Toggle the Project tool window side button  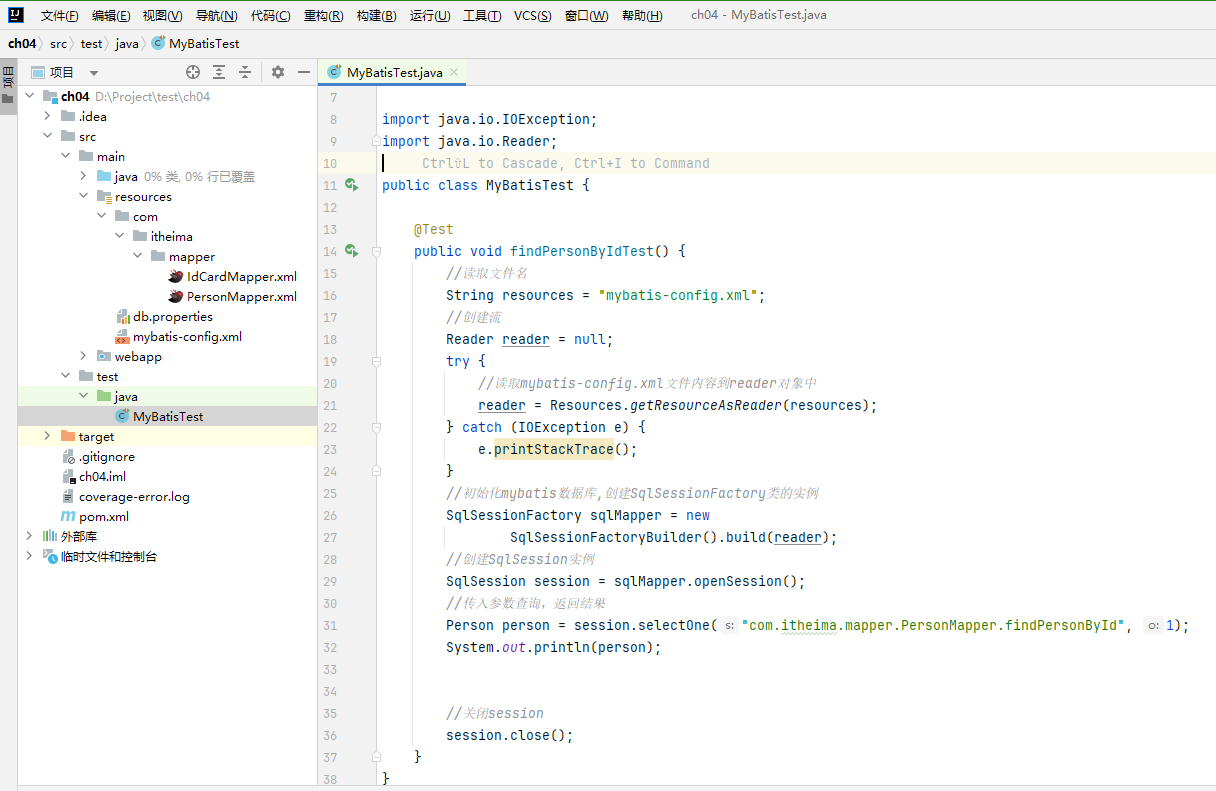(x=8, y=88)
